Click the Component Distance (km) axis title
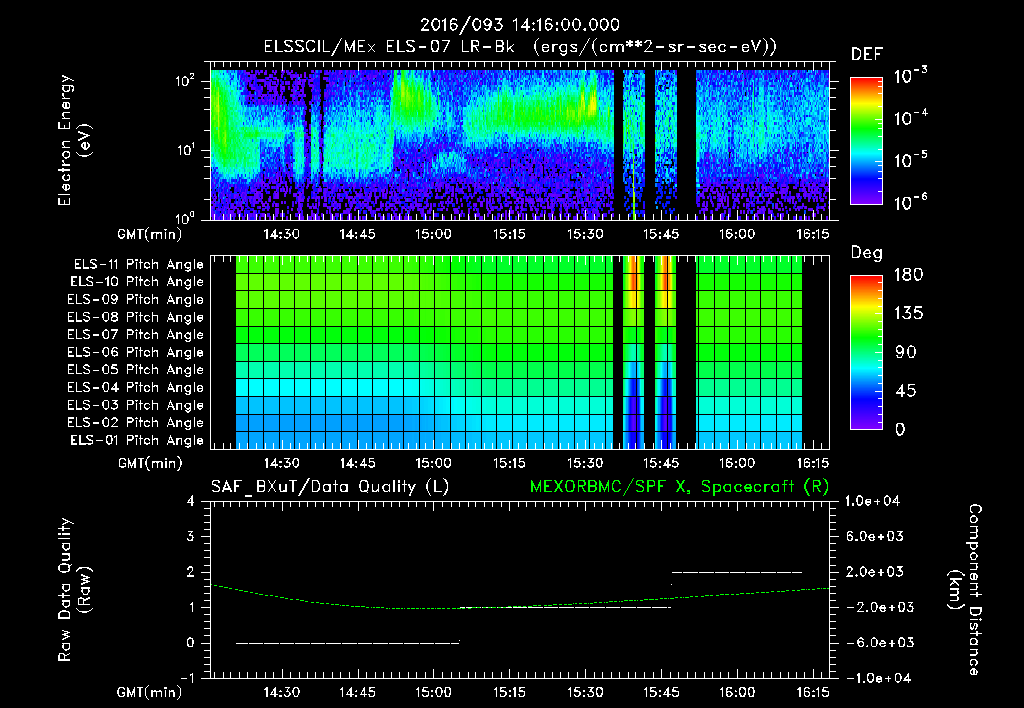The height and width of the screenshot is (708, 1024). 965,590
